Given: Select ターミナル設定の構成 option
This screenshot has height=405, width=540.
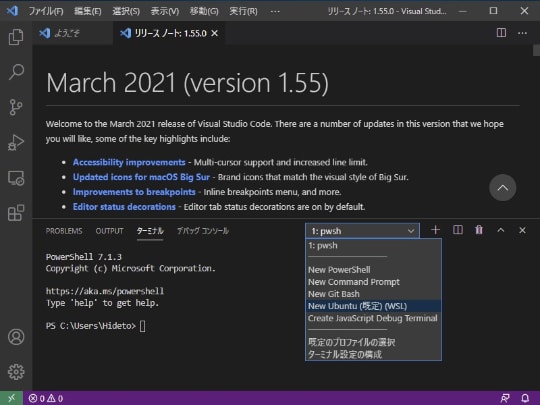Looking at the screenshot, I should 373,354.
